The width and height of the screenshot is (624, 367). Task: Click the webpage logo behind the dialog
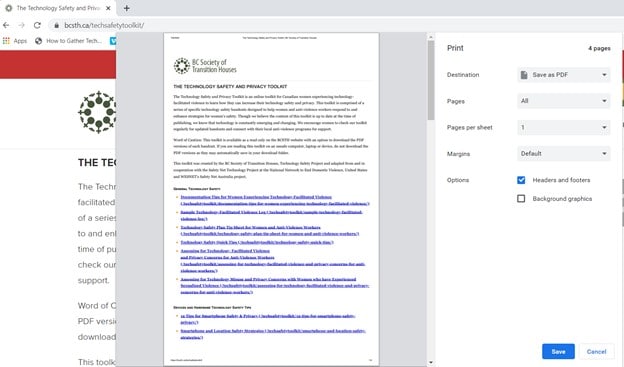(x=97, y=112)
